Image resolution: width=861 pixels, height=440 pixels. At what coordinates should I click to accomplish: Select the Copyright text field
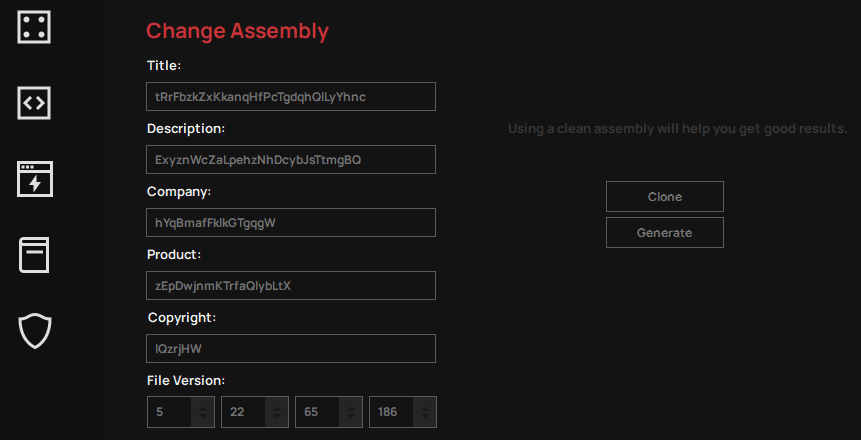(x=290, y=348)
